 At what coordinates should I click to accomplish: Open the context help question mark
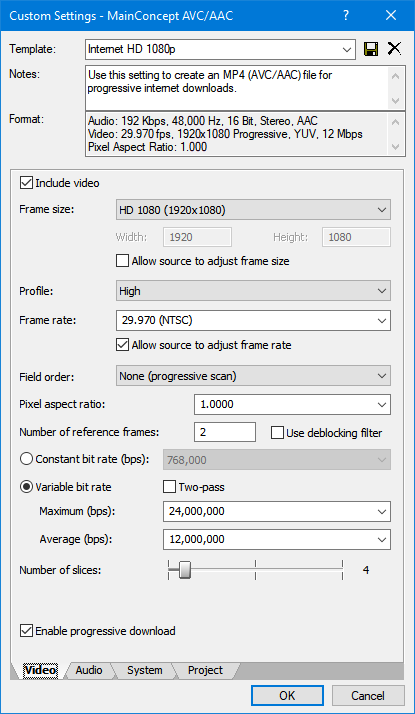[346, 15]
